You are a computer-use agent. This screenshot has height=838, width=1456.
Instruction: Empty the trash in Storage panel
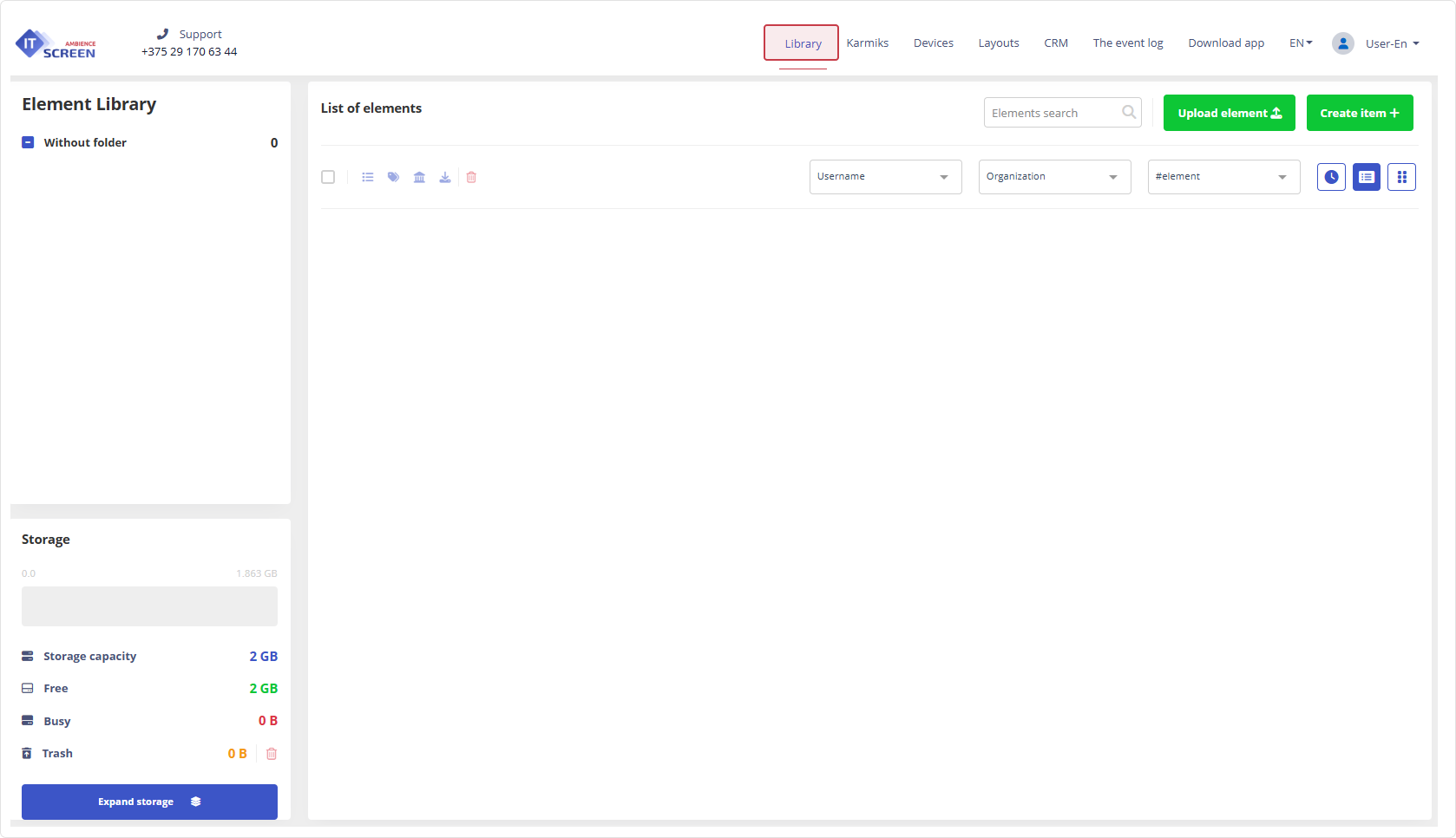point(272,754)
